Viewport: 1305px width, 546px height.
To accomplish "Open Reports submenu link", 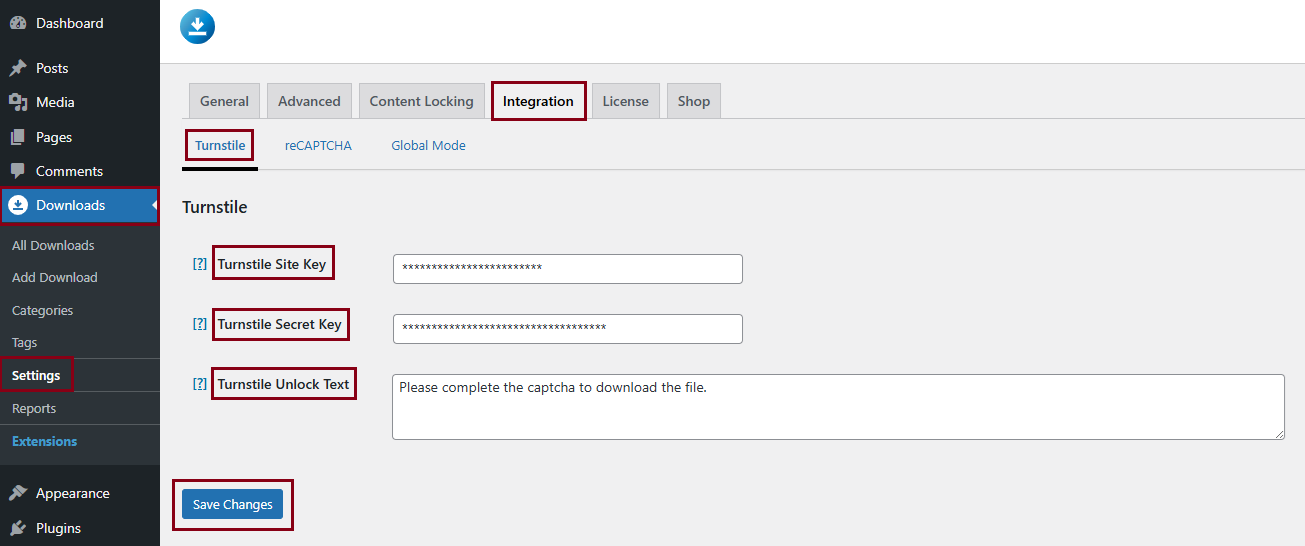I will pos(34,408).
